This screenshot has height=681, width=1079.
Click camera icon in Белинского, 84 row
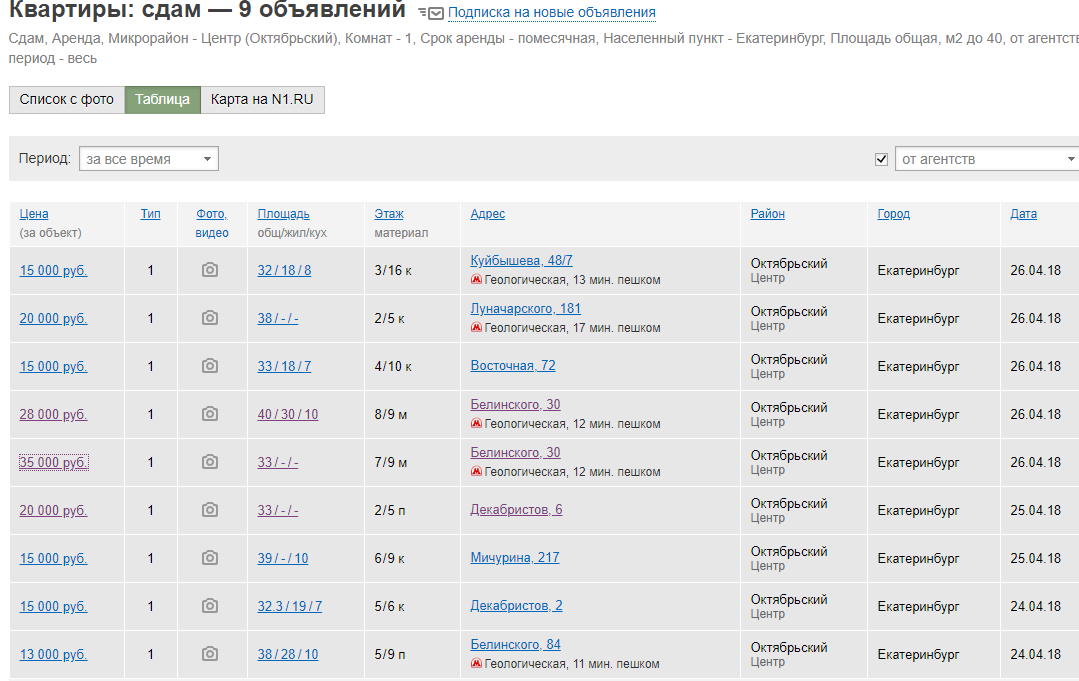pyautogui.click(x=209, y=654)
